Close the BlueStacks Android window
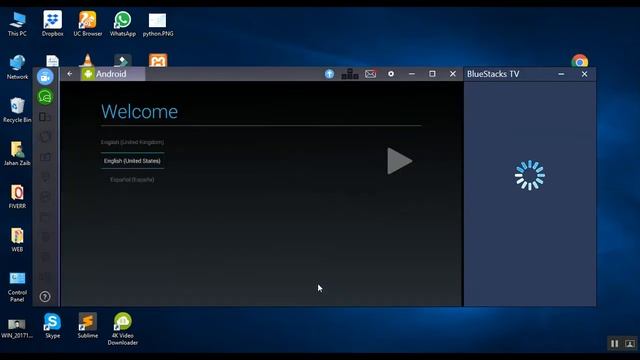 pos(453,74)
